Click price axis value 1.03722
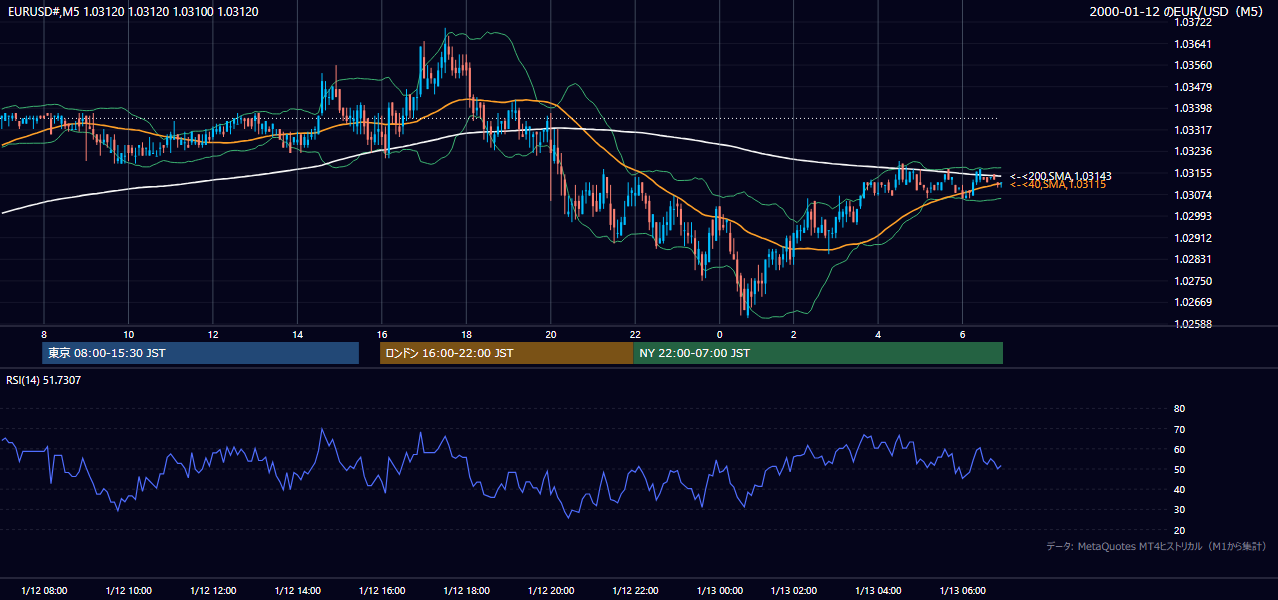The image size is (1278, 600). [x=1193, y=22]
